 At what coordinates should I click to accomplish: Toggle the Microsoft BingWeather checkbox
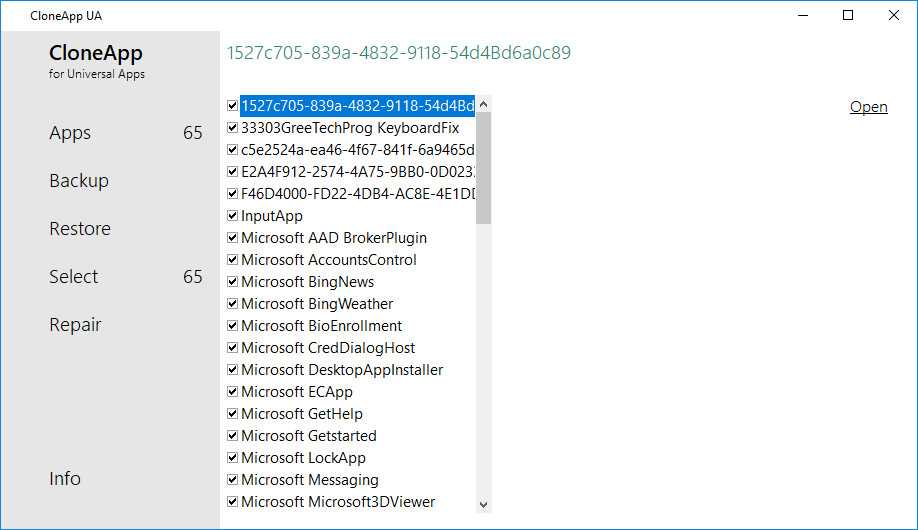(x=233, y=304)
